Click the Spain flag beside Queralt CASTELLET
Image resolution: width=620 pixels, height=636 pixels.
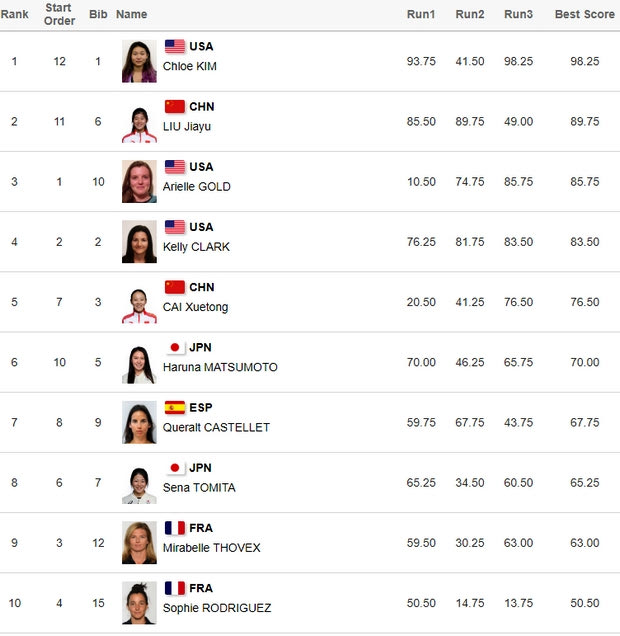(x=175, y=407)
